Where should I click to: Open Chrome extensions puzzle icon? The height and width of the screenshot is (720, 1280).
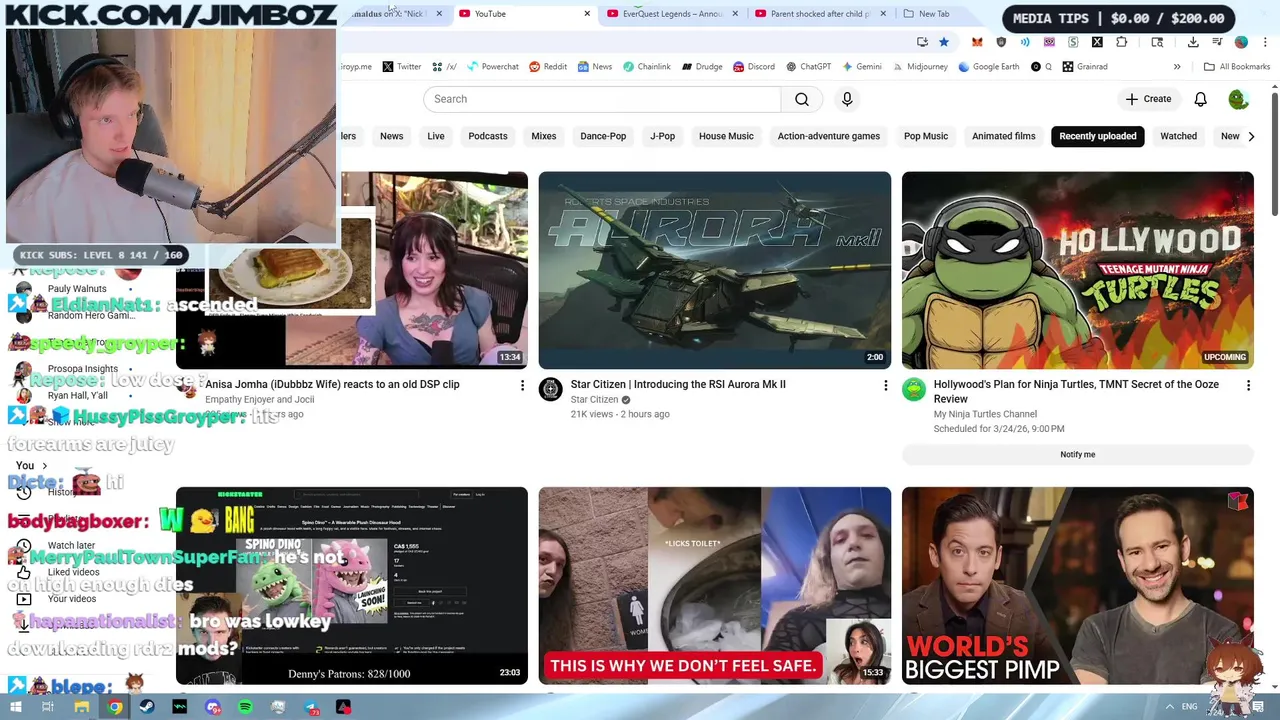tap(1121, 42)
